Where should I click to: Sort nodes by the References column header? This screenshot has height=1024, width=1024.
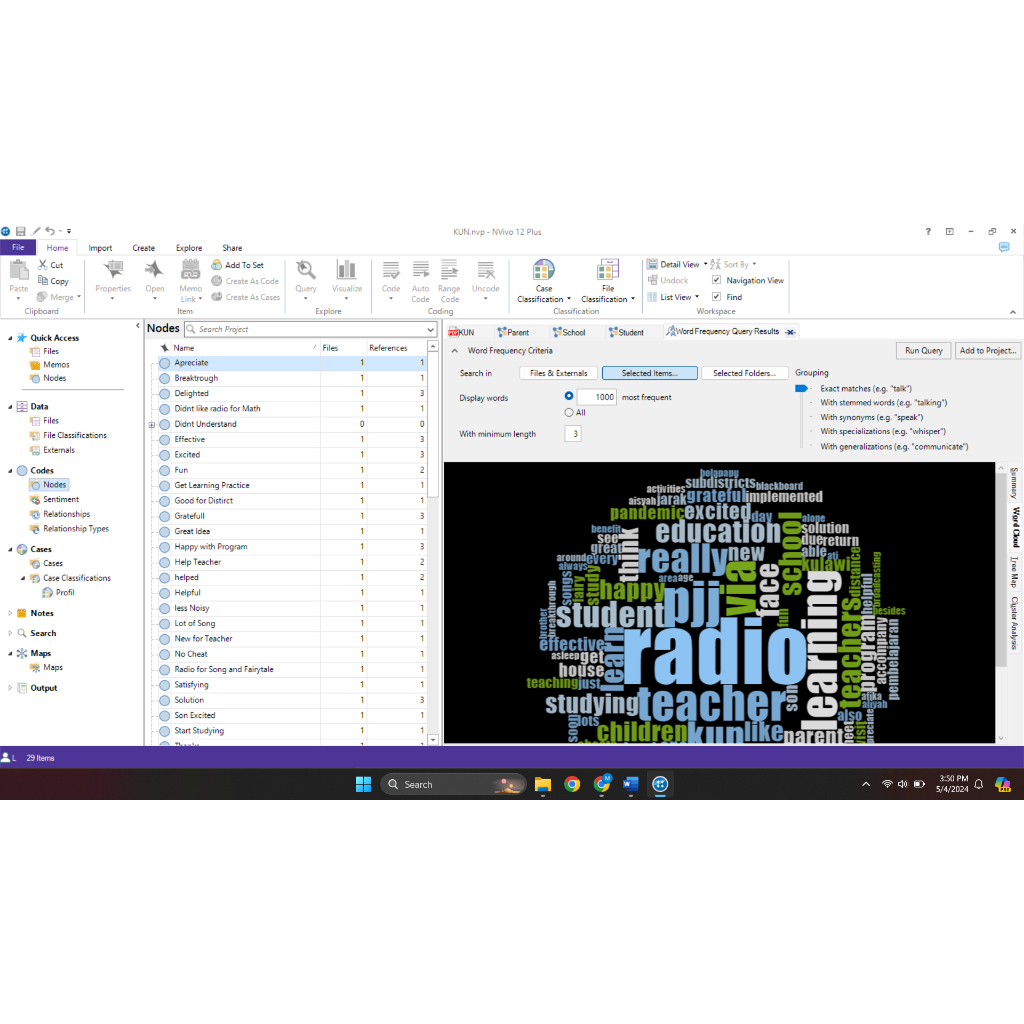[x=388, y=348]
